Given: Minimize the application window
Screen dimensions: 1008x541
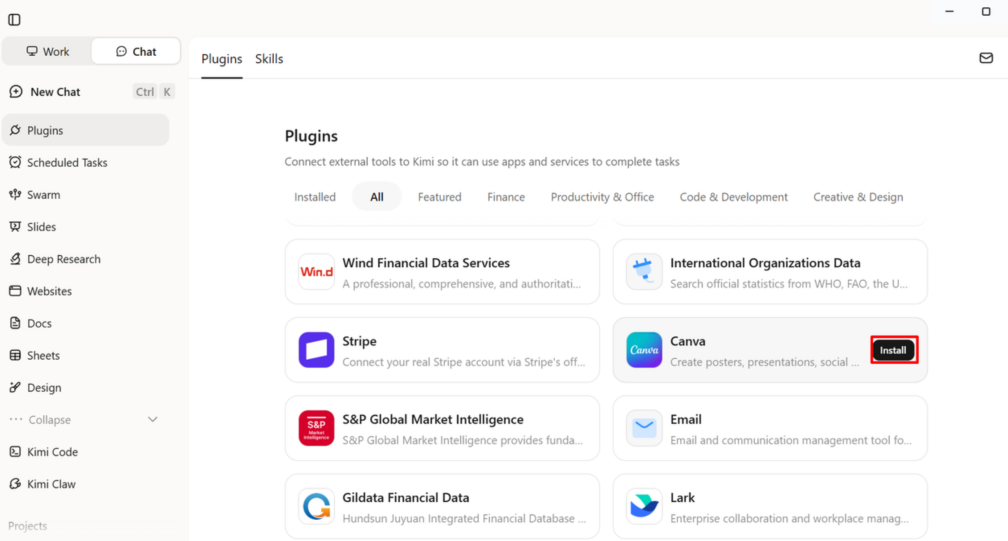Looking at the screenshot, I should (950, 12).
